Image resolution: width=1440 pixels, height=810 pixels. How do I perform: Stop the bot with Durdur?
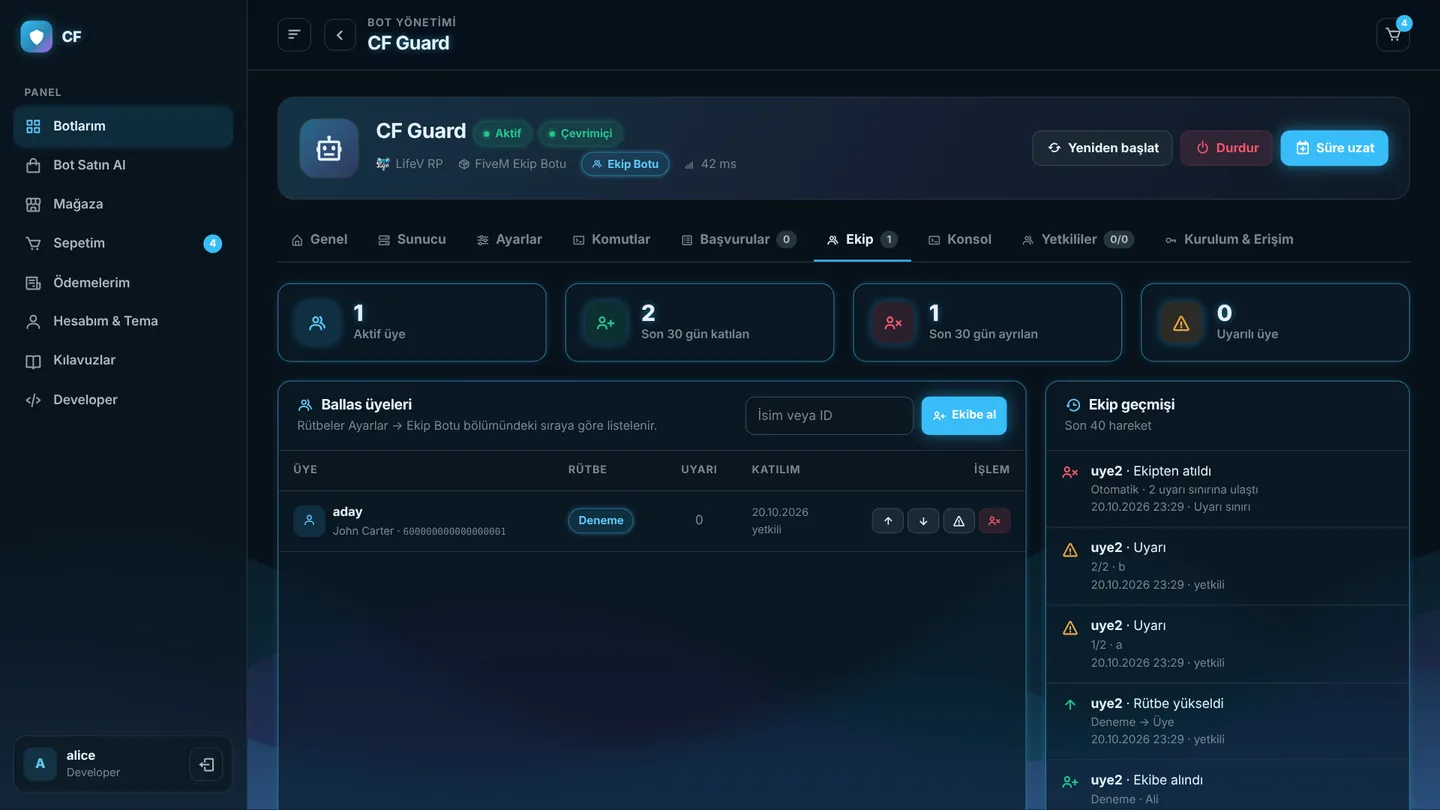click(x=1227, y=148)
